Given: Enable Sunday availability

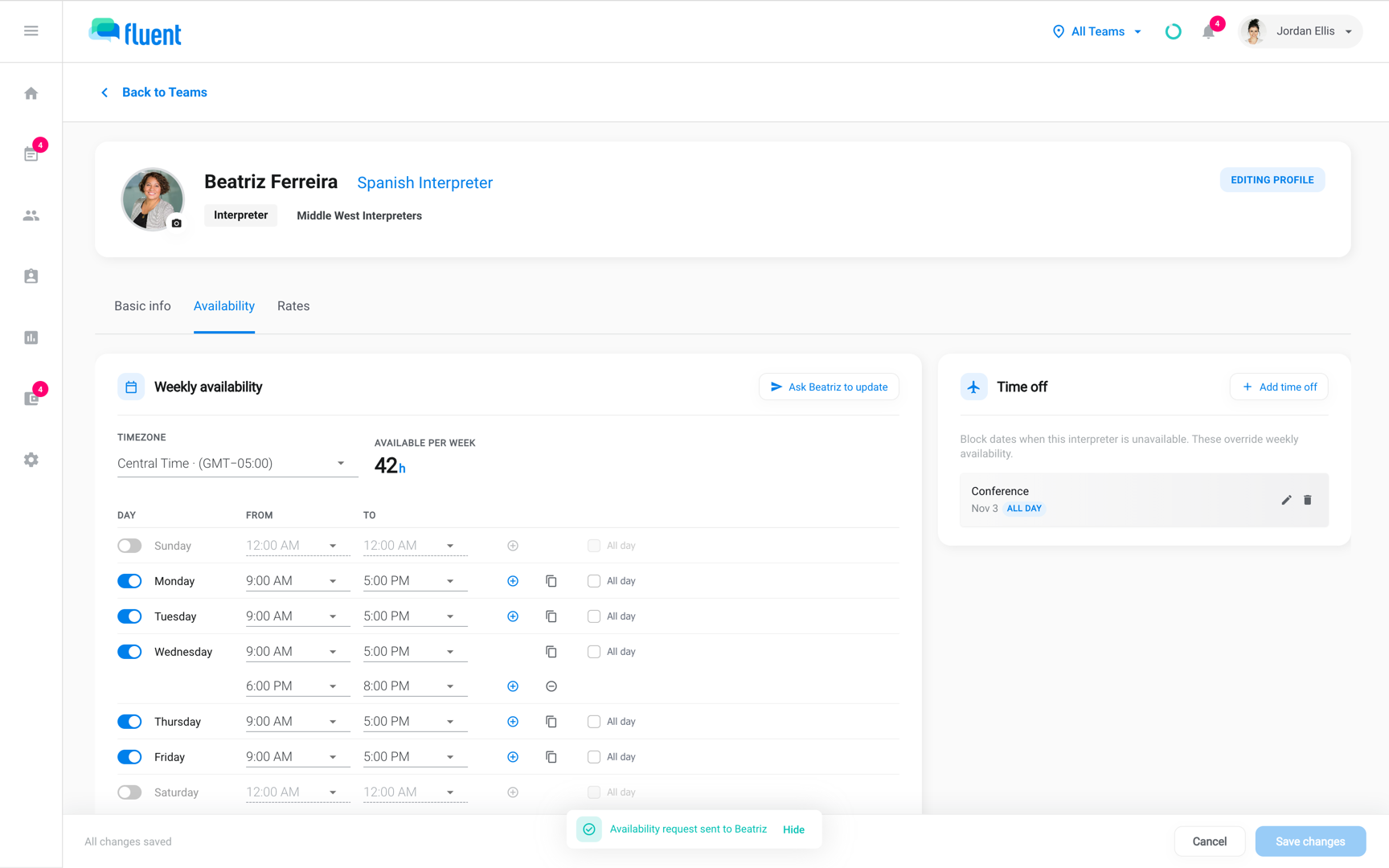Looking at the screenshot, I should point(129,546).
